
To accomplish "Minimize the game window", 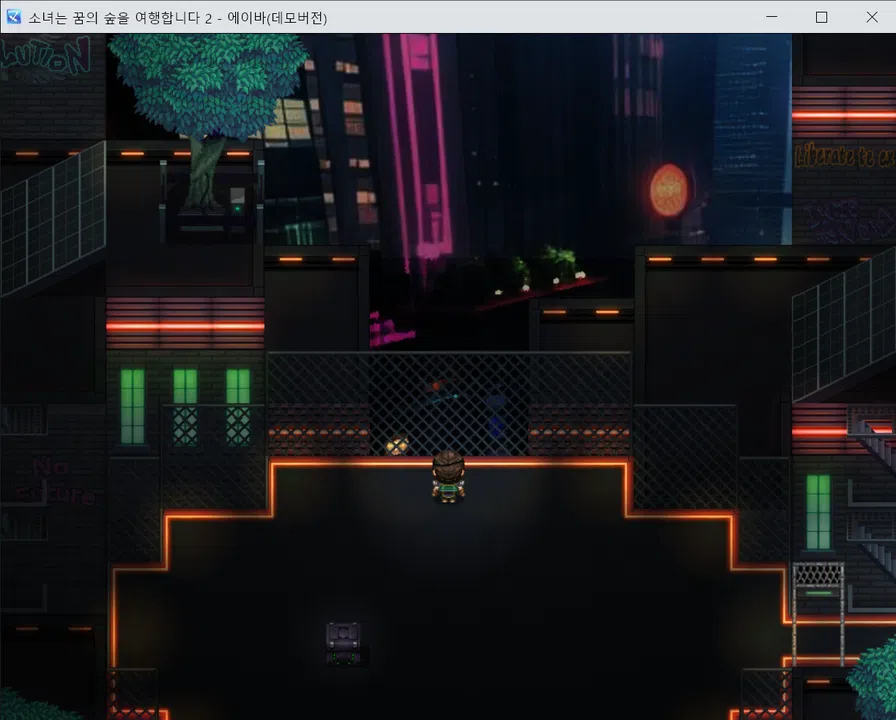I will 771,17.
